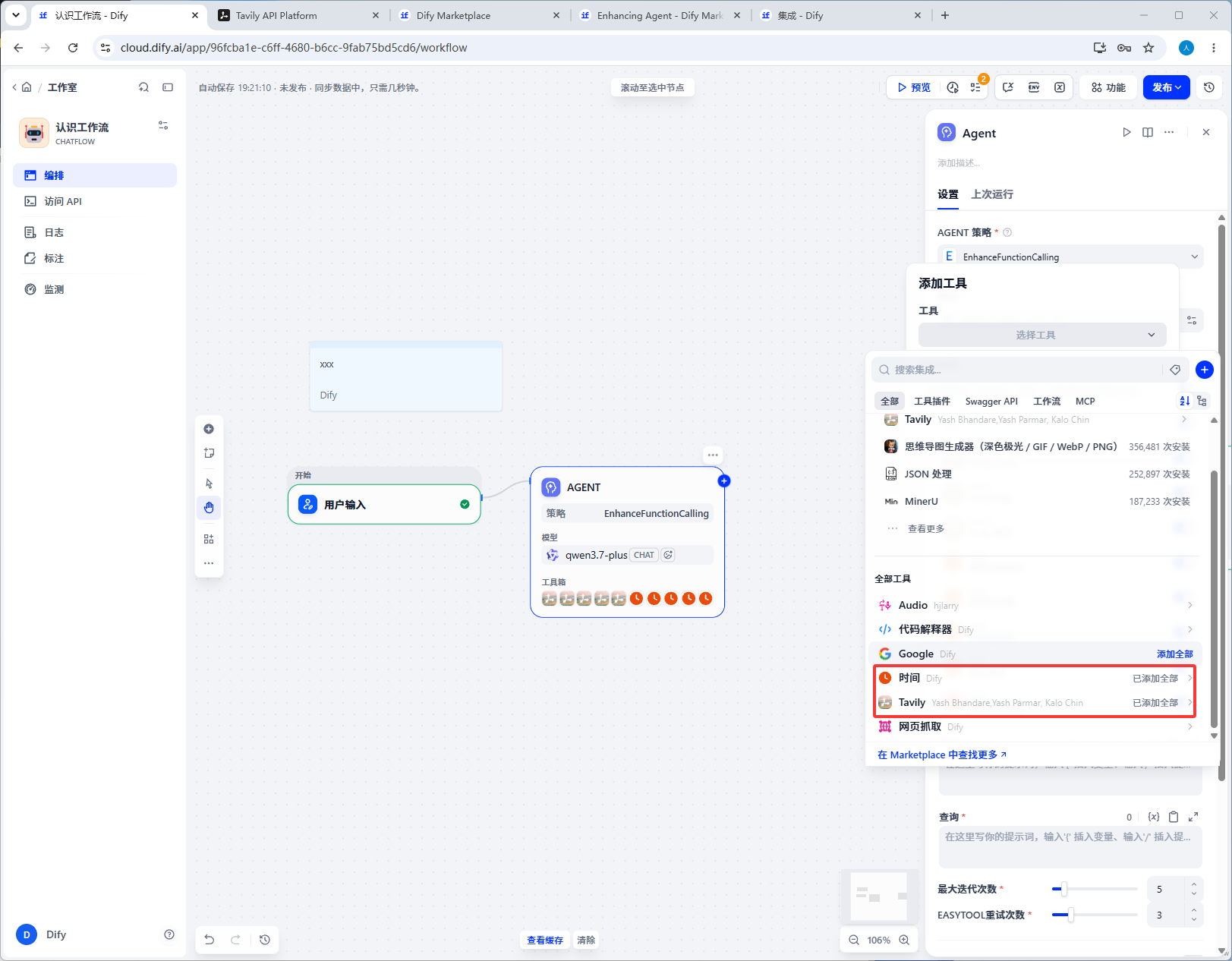Click the add node plus icon on canvas toolbar

tap(209, 429)
